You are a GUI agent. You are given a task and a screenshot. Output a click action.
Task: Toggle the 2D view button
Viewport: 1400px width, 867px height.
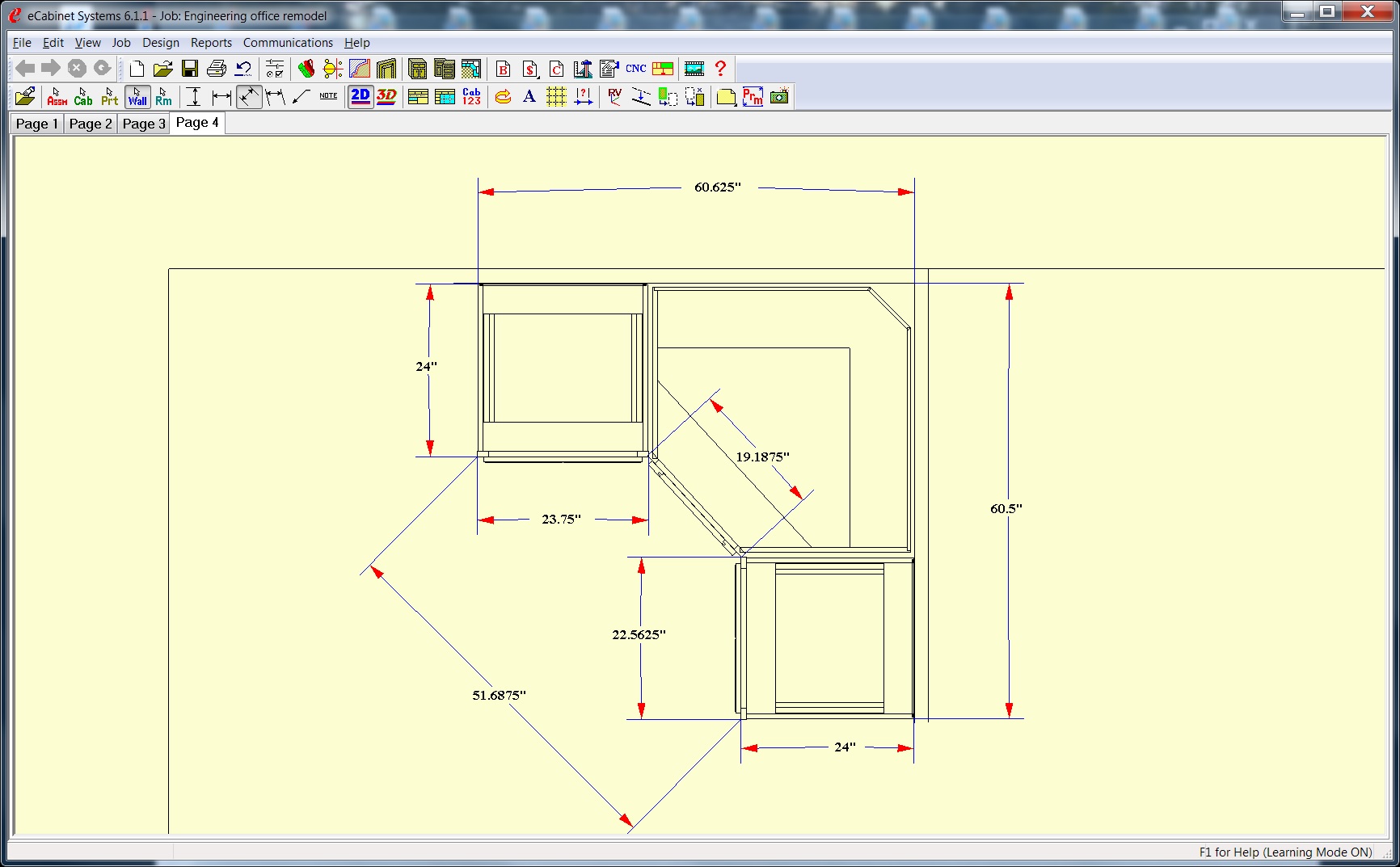pyautogui.click(x=361, y=97)
